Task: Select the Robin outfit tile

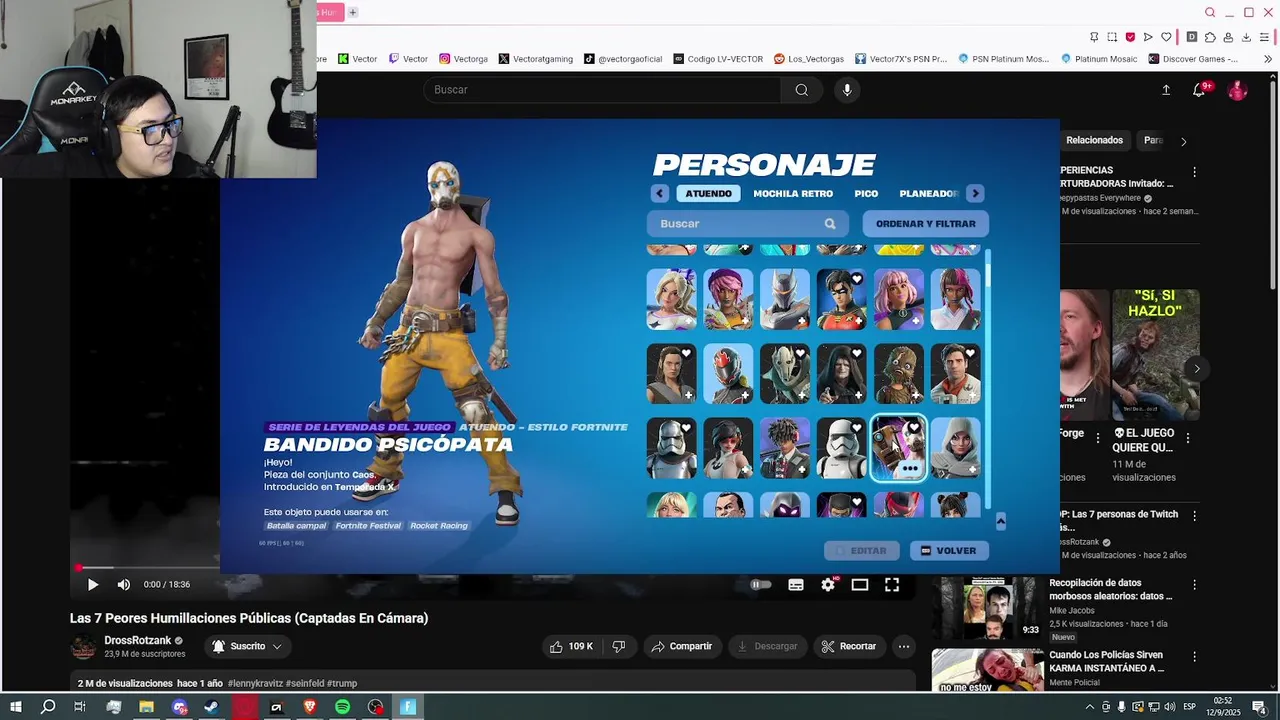Action: click(842, 299)
